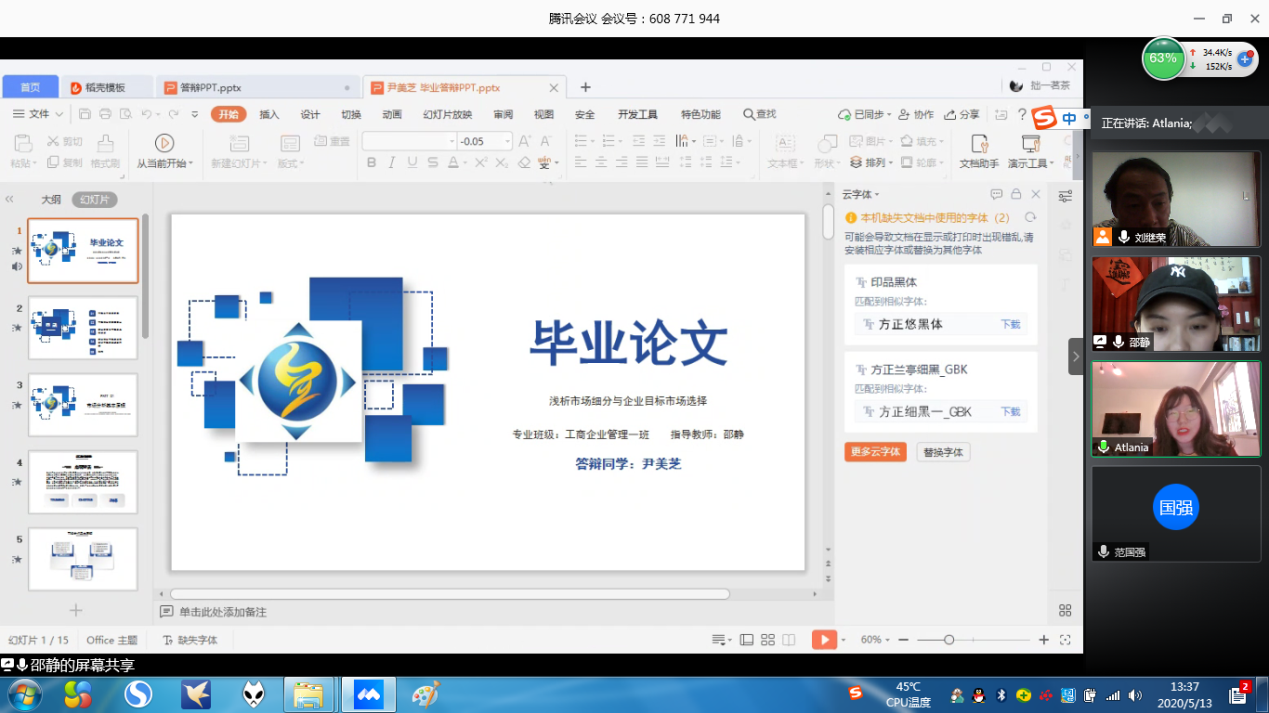The width and height of the screenshot is (1269, 713).
Task: Open the Tencent Meeting taskbar icon
Action: [368, 693]
